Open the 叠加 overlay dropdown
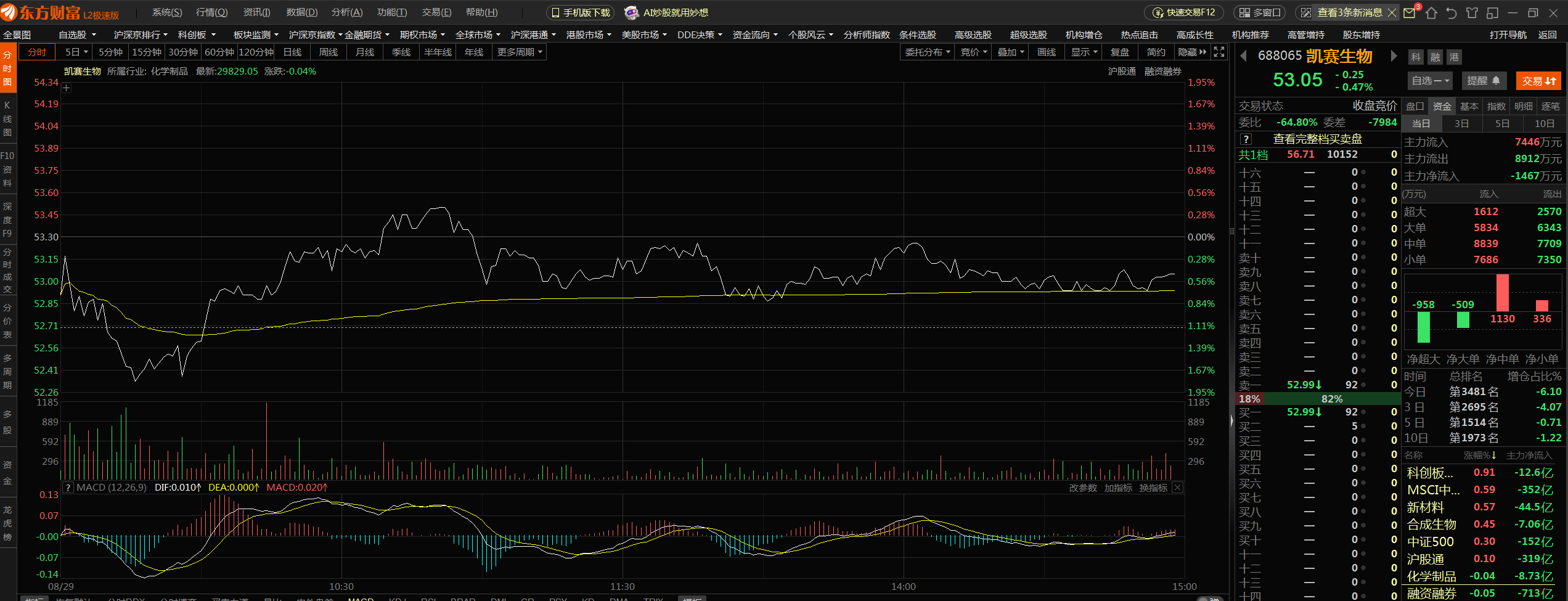The width and height of the screenshot is (1568, 601). [x=1010, y=52]
